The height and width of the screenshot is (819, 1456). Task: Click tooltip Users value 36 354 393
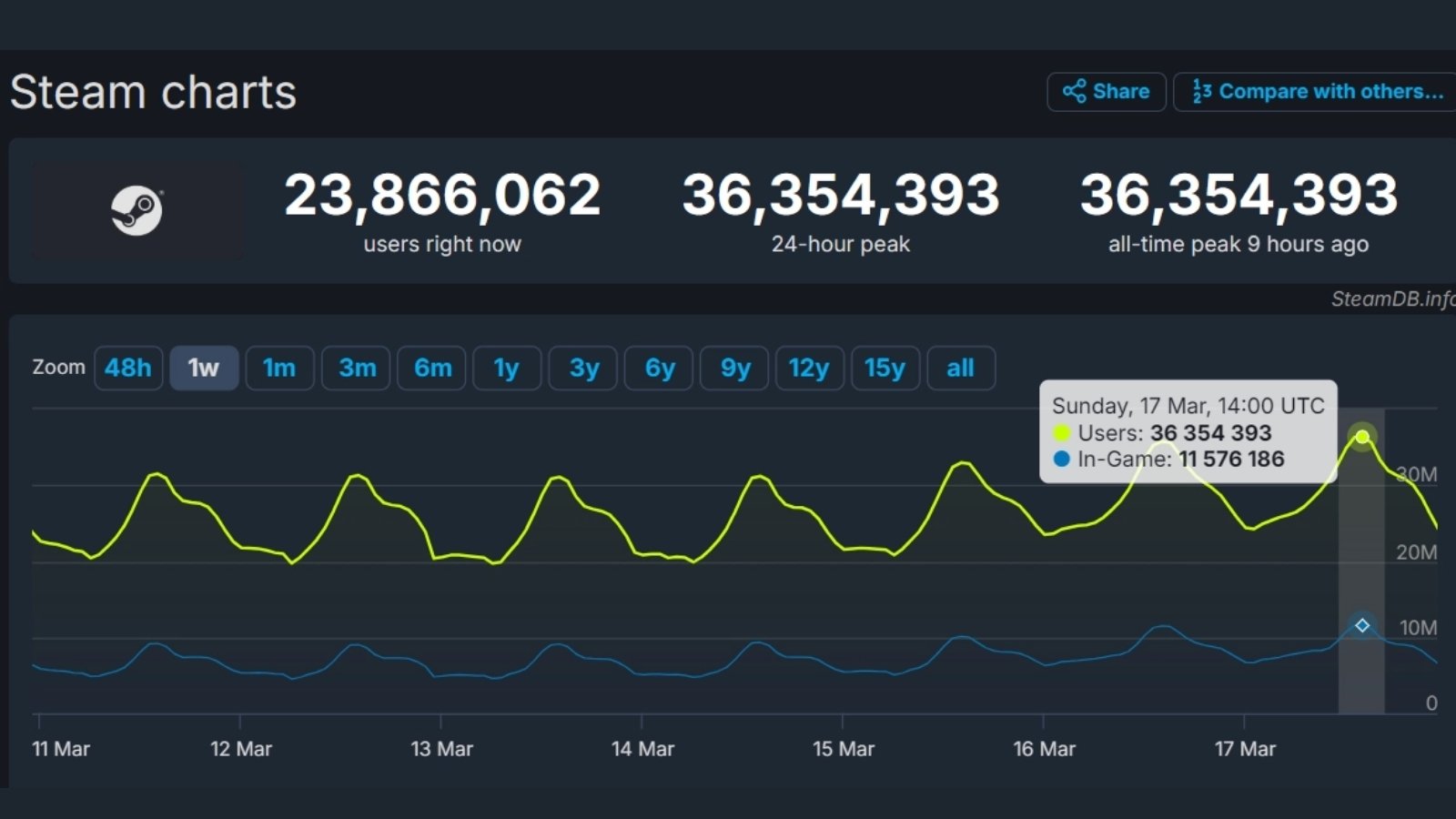[1211, 433]
